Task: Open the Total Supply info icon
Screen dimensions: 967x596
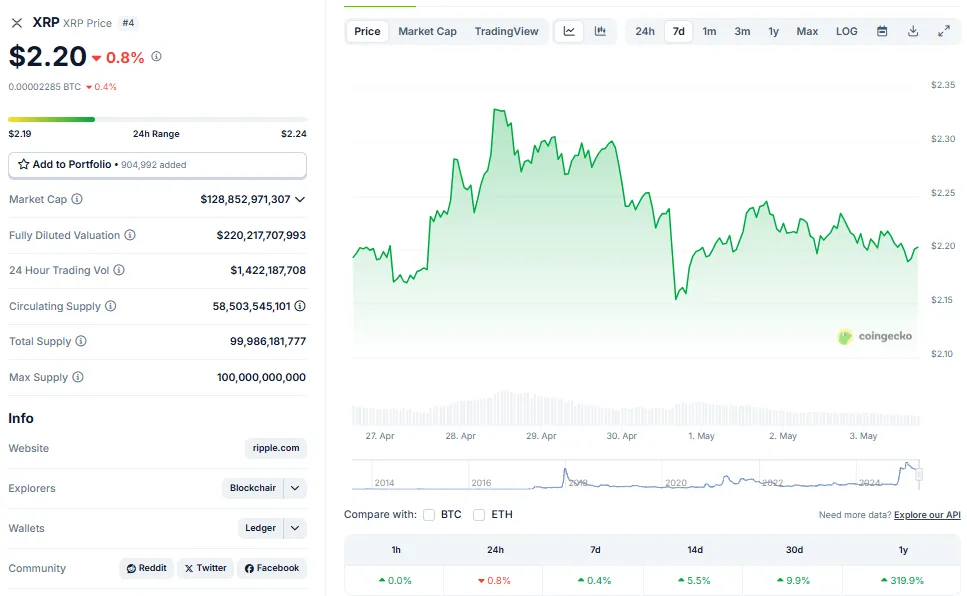Action: (81, 341)
